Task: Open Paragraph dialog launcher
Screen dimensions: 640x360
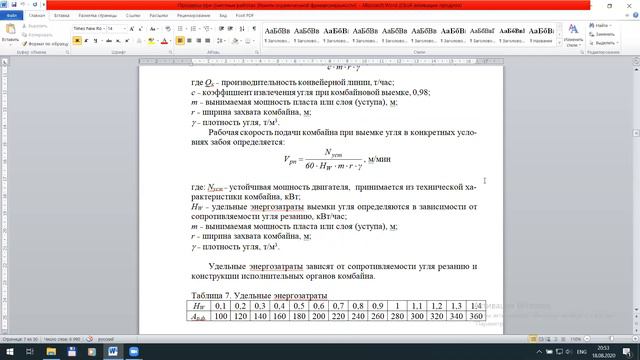Action: point(257,52)
